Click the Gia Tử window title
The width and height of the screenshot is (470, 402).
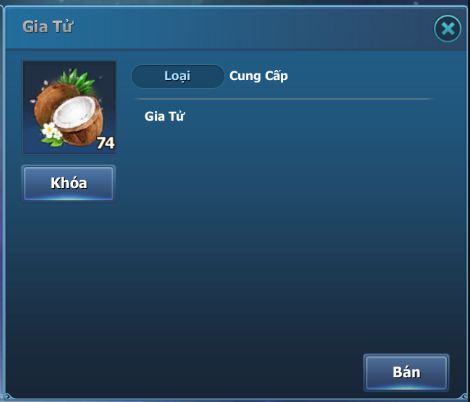48,27
